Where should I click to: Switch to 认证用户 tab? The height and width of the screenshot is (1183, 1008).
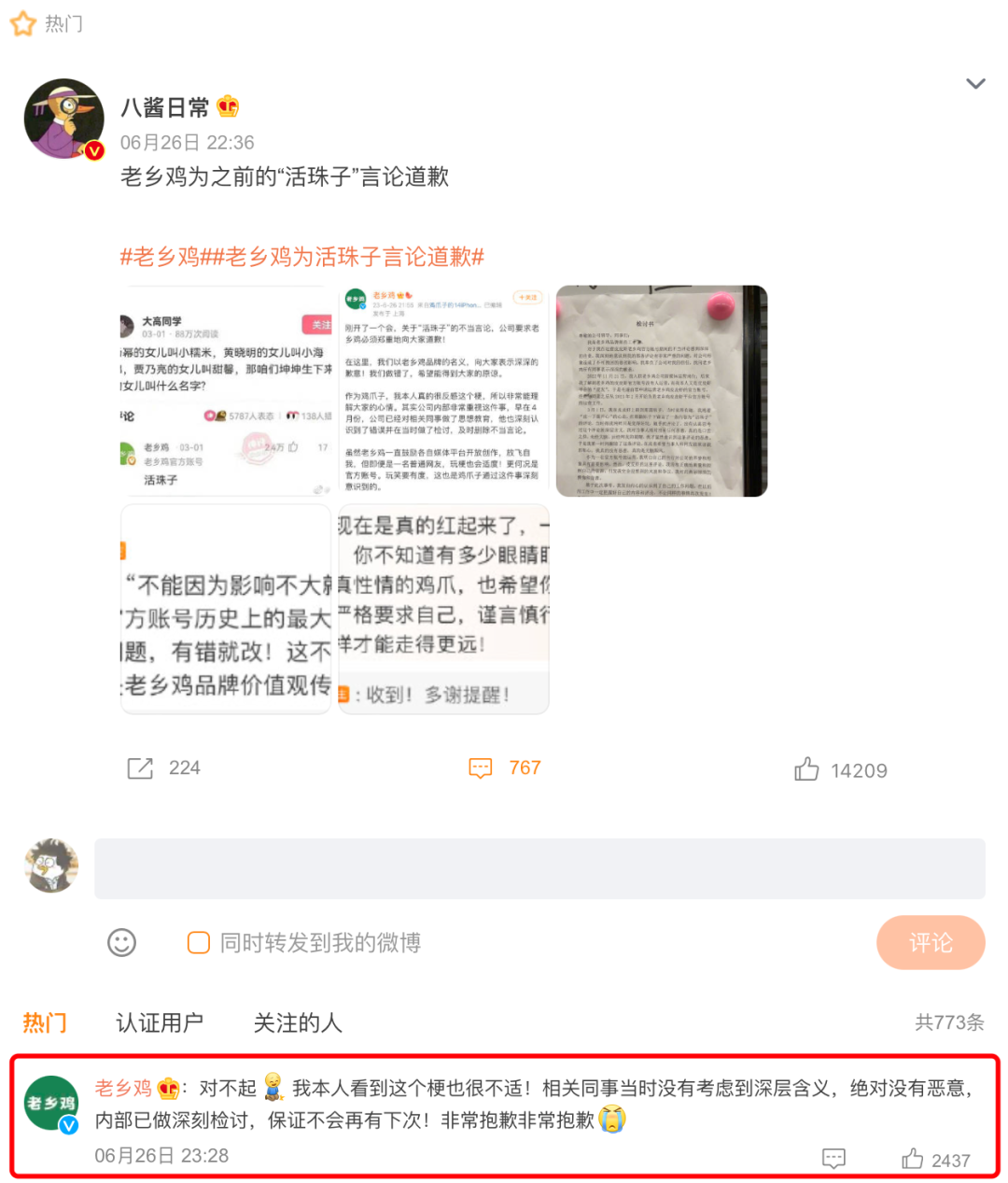click(x=160, y=1023)
